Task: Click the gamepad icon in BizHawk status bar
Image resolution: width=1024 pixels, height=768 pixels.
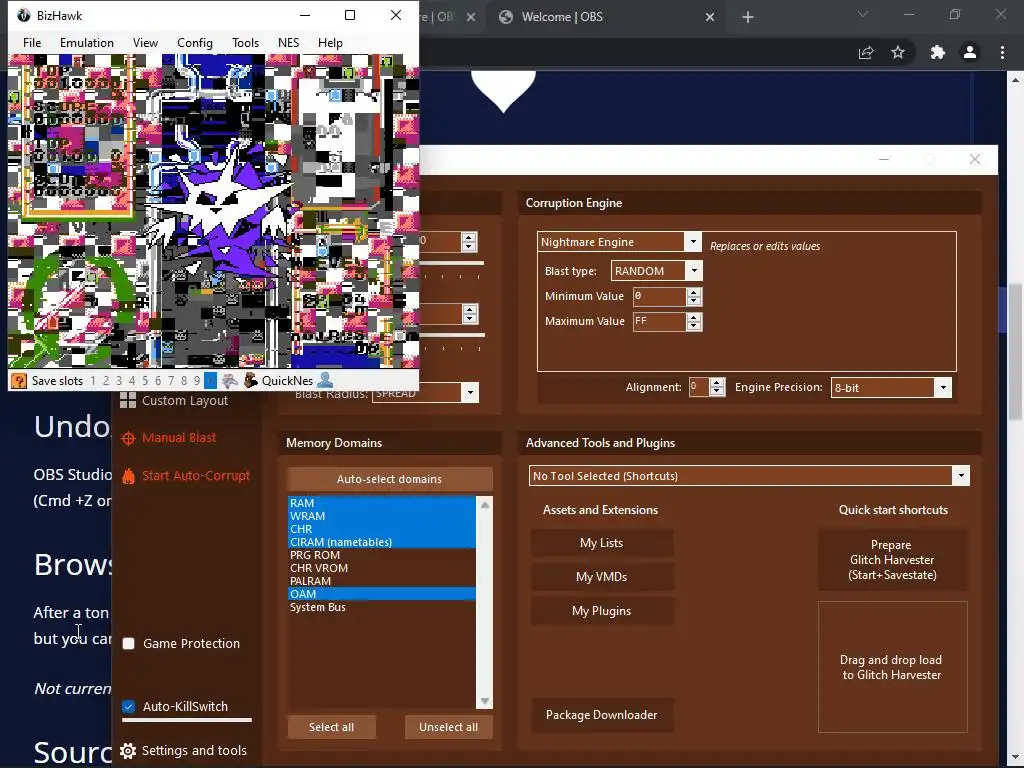Action: coord(230,381)
